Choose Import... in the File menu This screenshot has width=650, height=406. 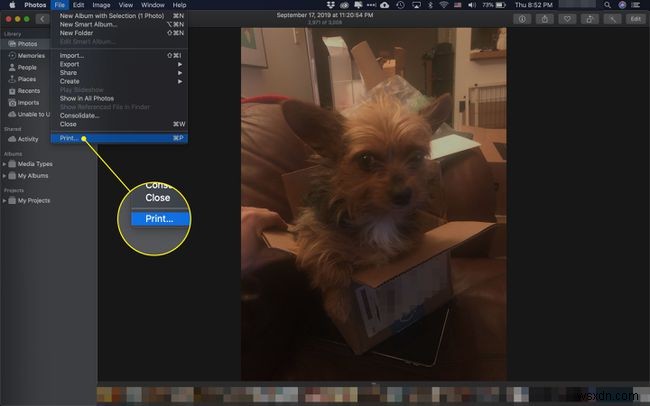coord(119,56)
